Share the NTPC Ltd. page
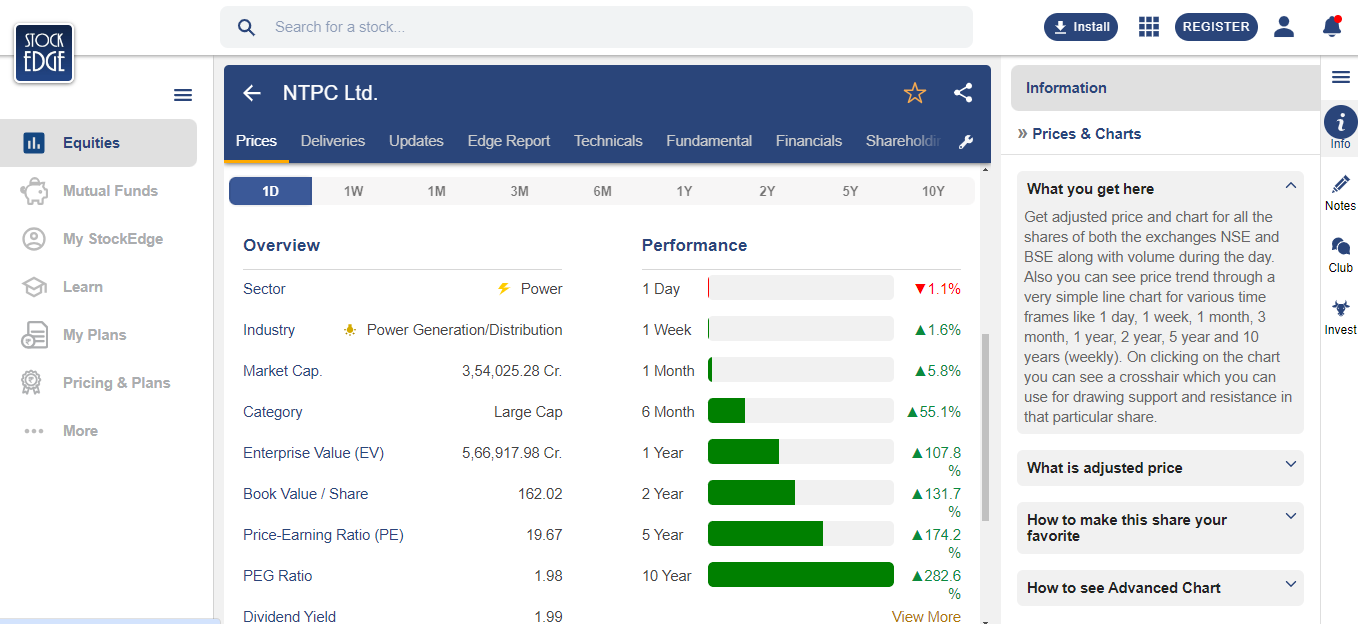The height and width of the screenshot is (624, 1358). click(963, 93)
